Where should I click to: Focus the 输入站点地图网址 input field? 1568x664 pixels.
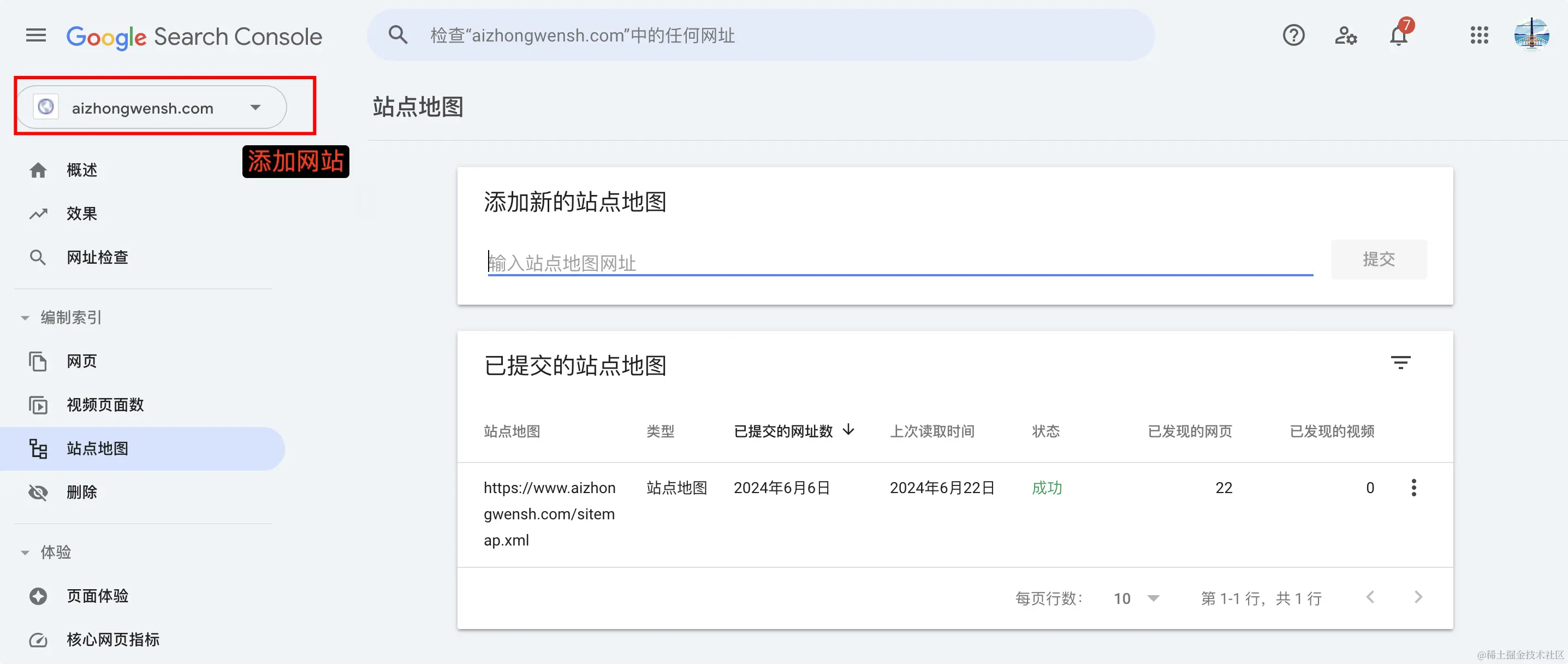pyautogui.click(x=900, y=263)
